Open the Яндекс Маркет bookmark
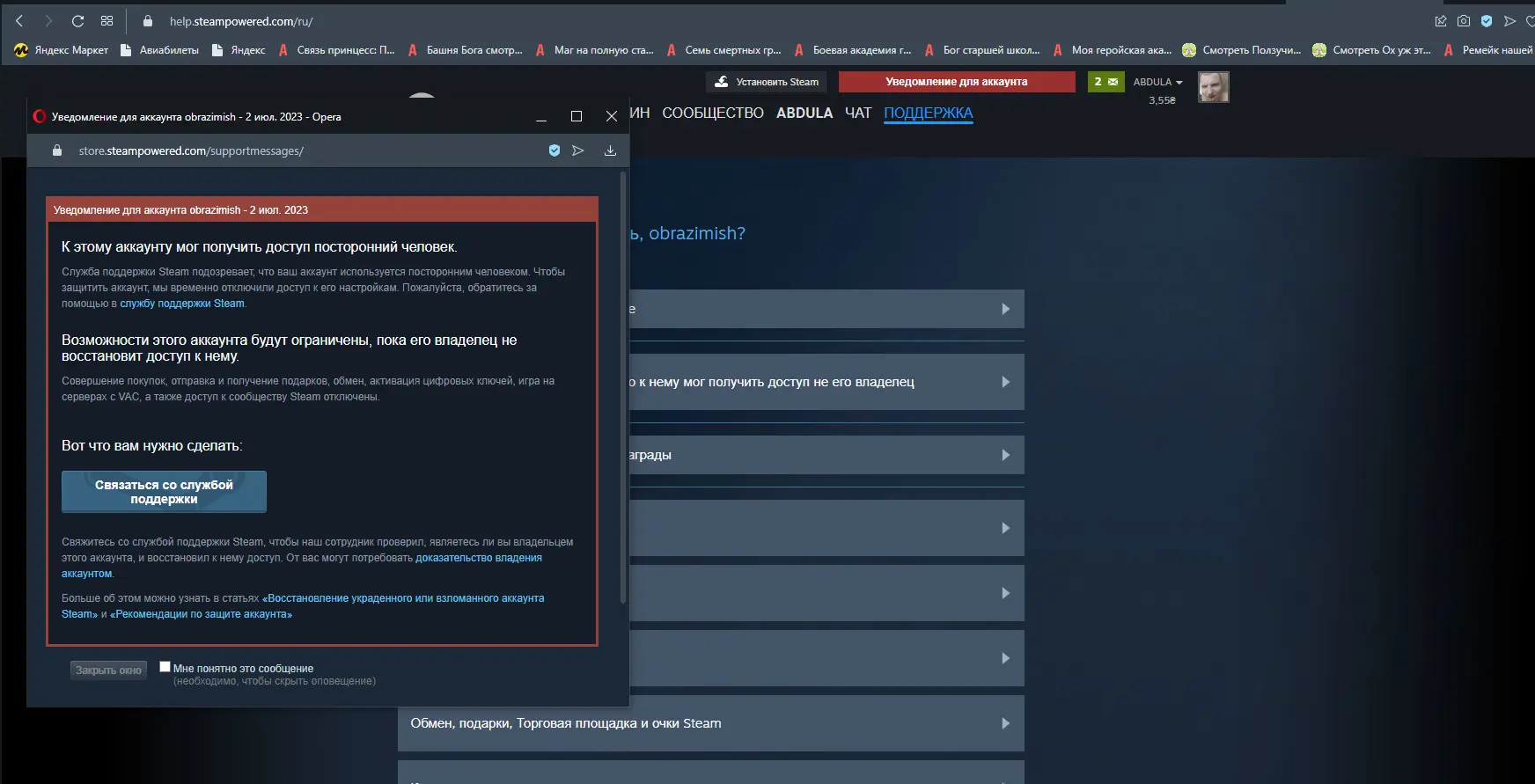1535x784 pixels. (x=62, y=50)
